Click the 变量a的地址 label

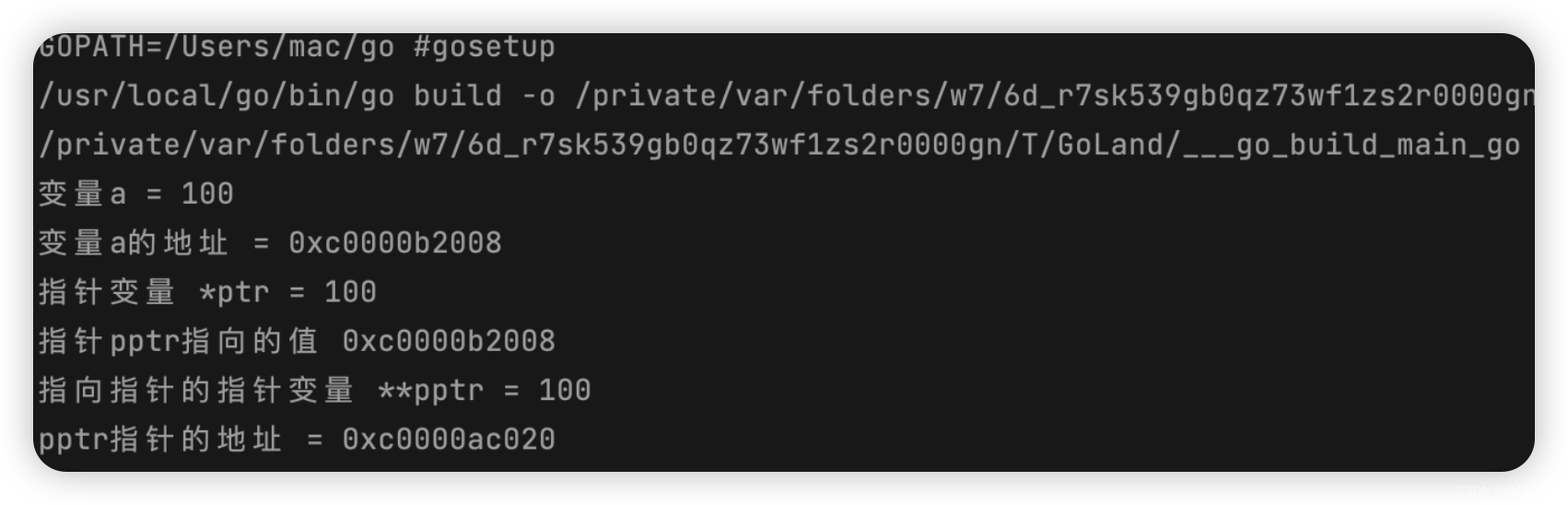tap(133, 243)
